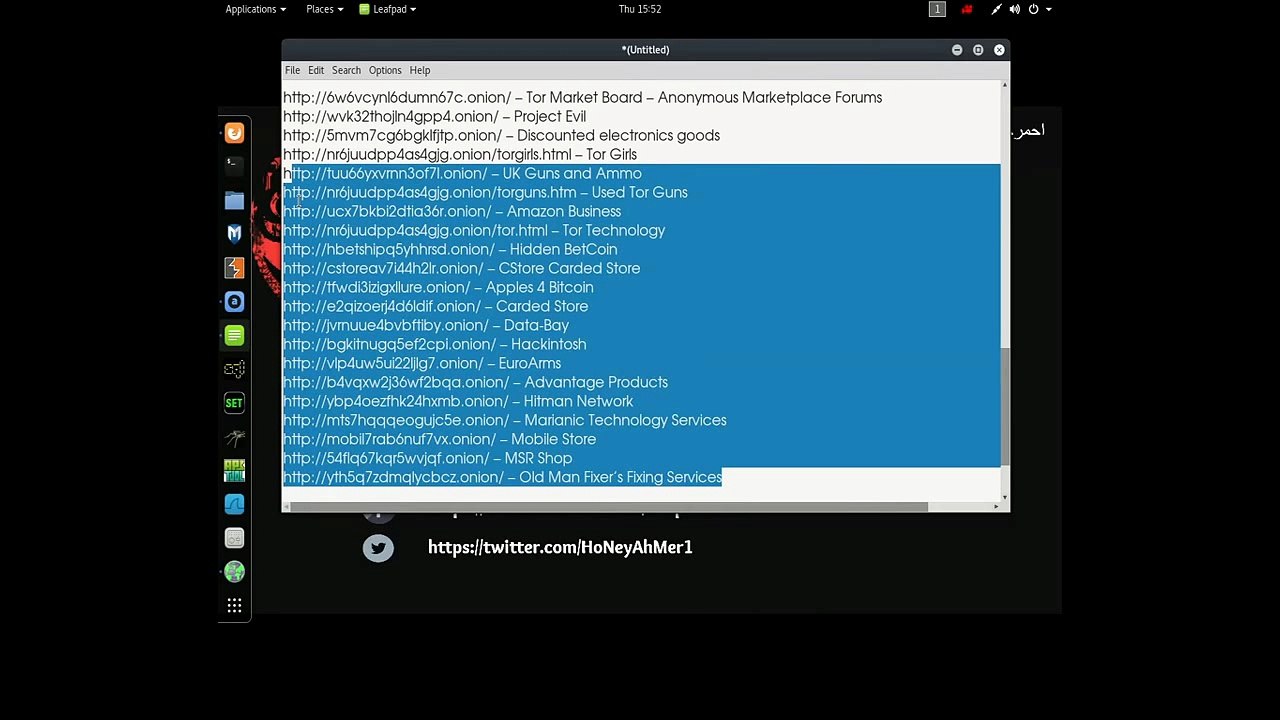Click scroll-right arrow of horizontal scrollbar
This screenshot has height=720, width=1280.
tap(996, 507)
